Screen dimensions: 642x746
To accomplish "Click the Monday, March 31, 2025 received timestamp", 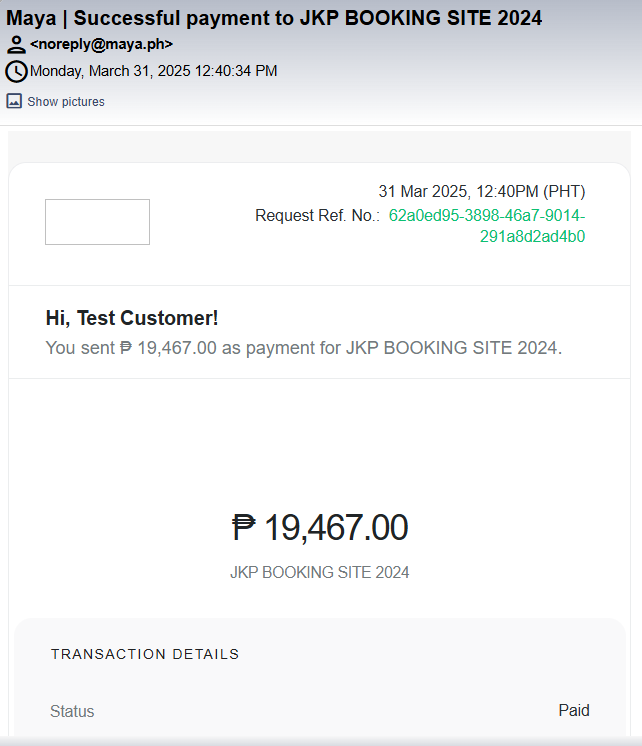I will tap(154, 71).
